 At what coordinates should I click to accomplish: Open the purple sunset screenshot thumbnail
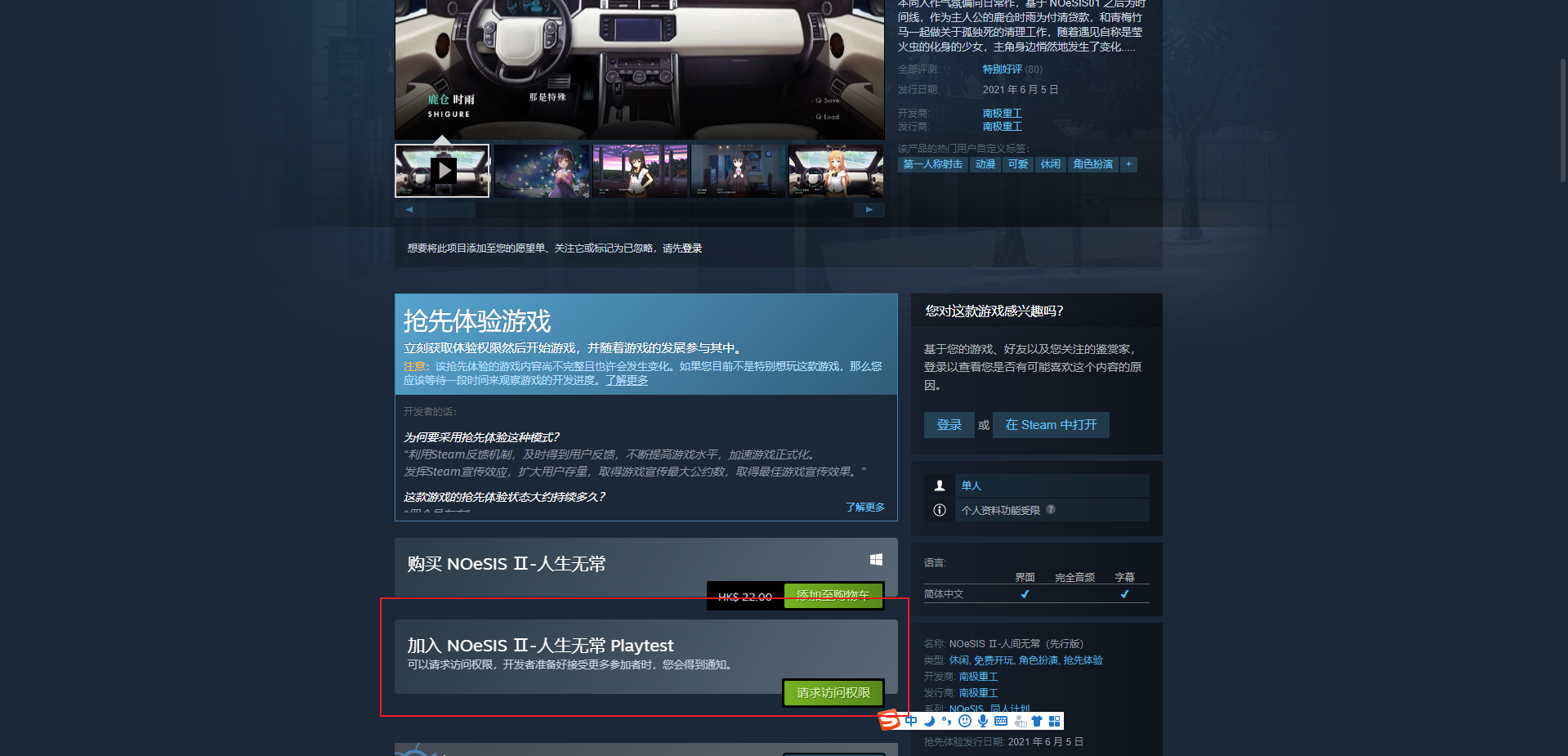[640, 171]
